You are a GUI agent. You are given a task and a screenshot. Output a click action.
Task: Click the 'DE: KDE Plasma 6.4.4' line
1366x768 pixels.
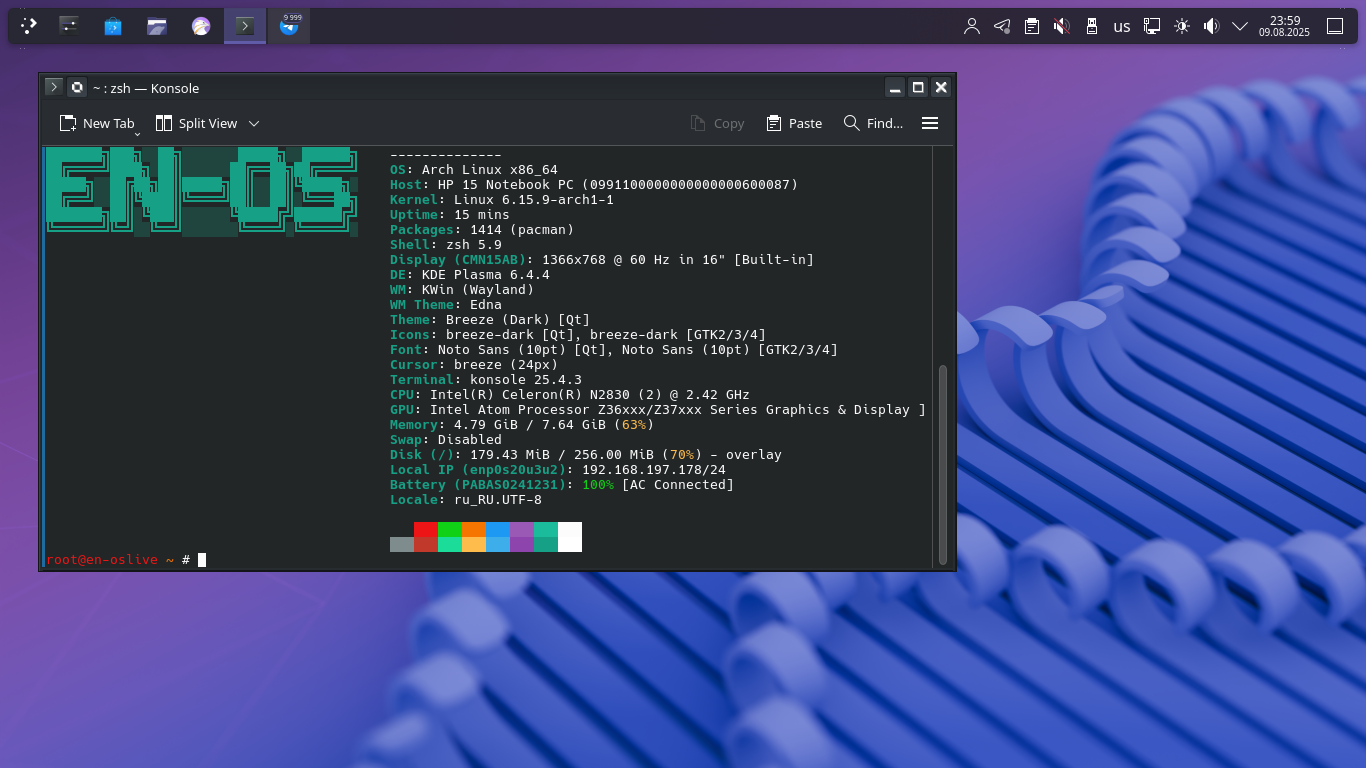click(x=470, y=275)
